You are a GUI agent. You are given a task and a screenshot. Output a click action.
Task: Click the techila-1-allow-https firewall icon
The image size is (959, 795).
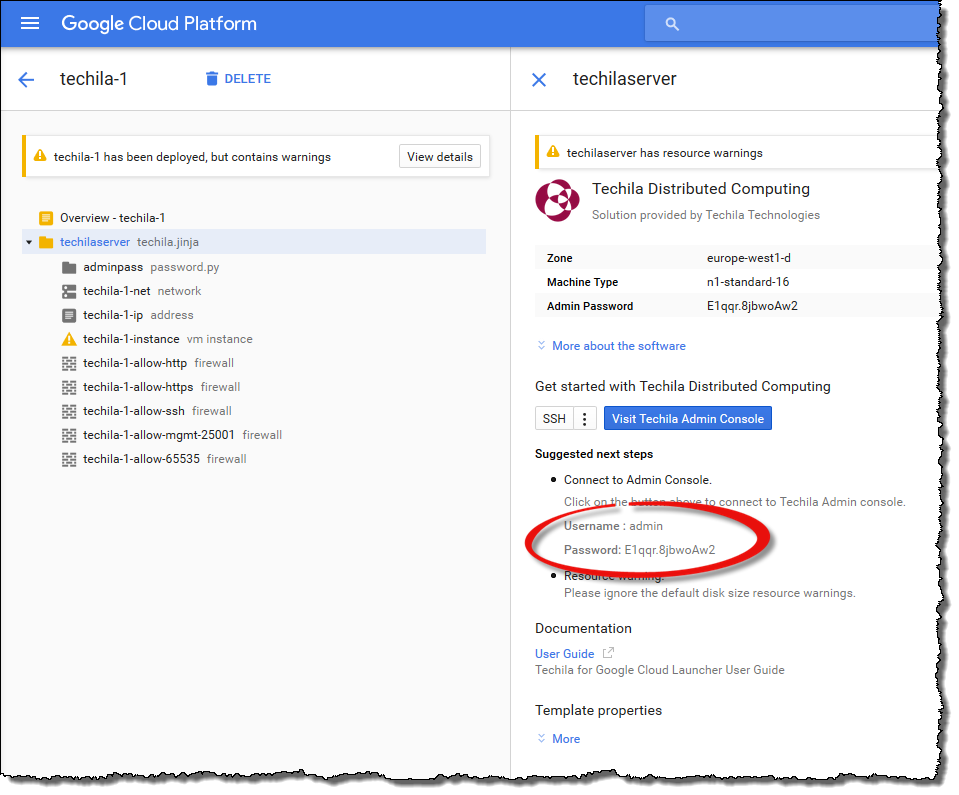[69, 387]
